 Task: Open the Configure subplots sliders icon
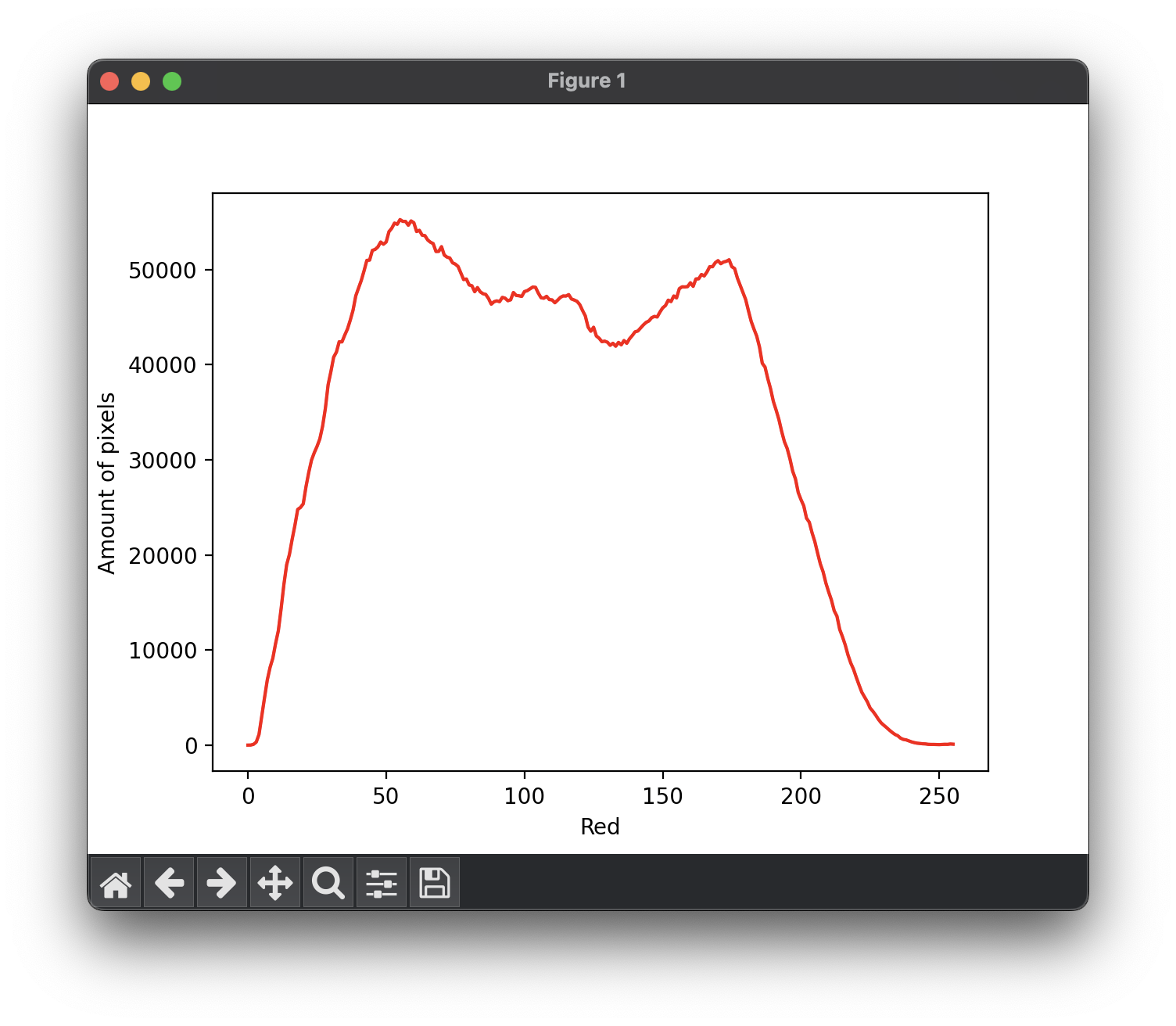click(x=382, y=883)
